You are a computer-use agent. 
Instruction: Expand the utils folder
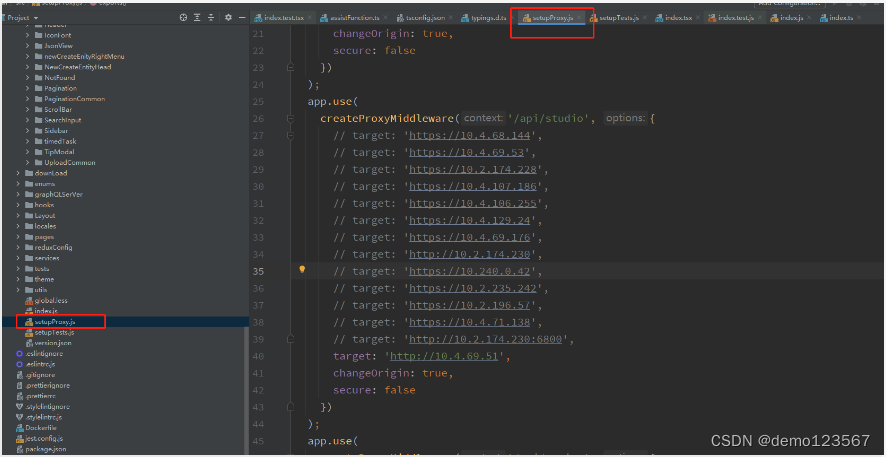18,290
